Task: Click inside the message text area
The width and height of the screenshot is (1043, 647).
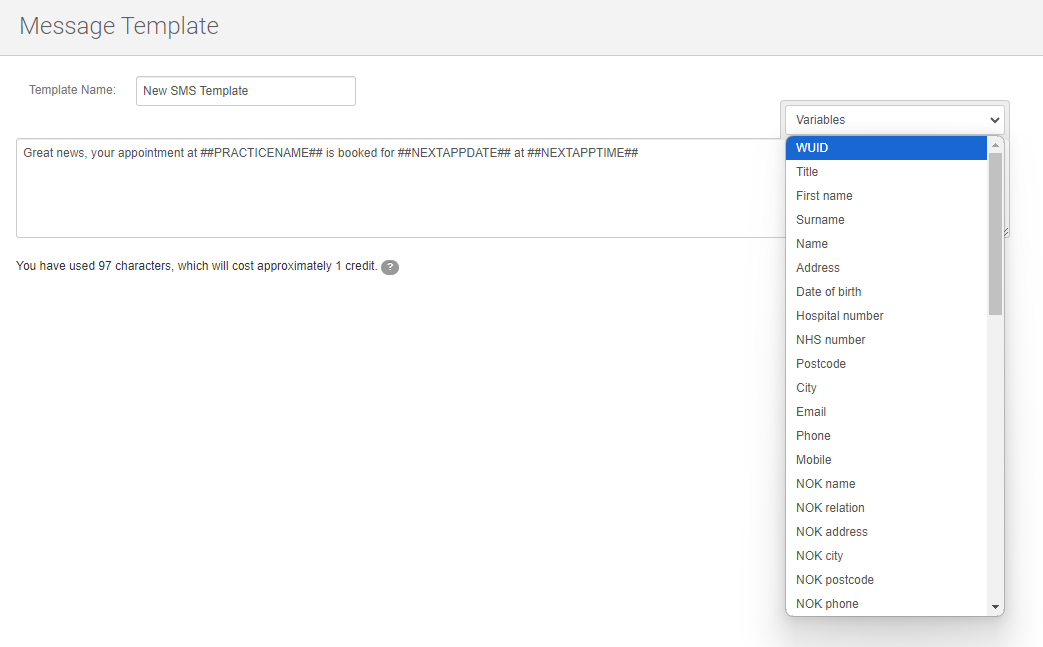Action: tap(400, 188)
